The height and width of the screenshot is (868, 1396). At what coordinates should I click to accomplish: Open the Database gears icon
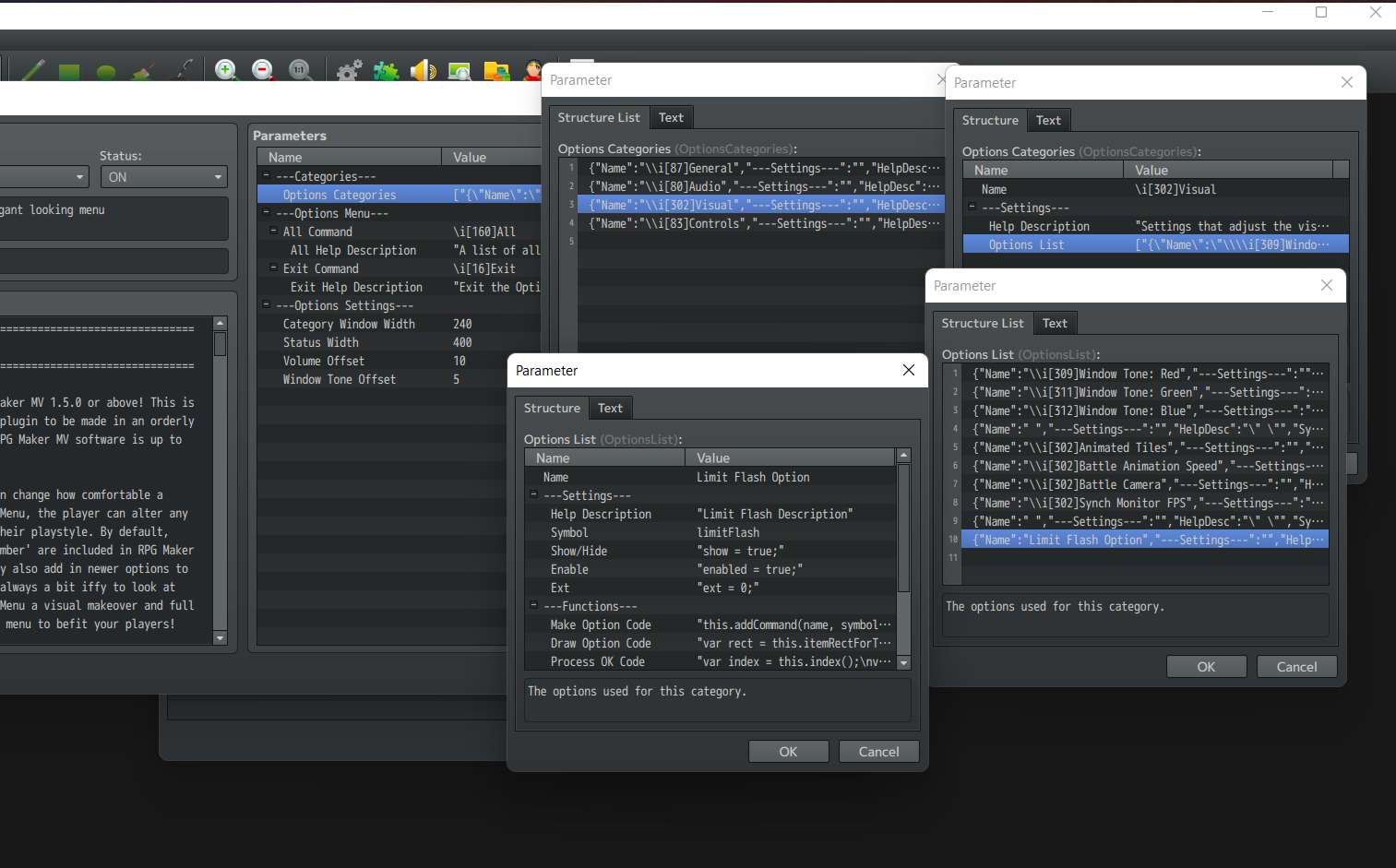pos(349,70)
